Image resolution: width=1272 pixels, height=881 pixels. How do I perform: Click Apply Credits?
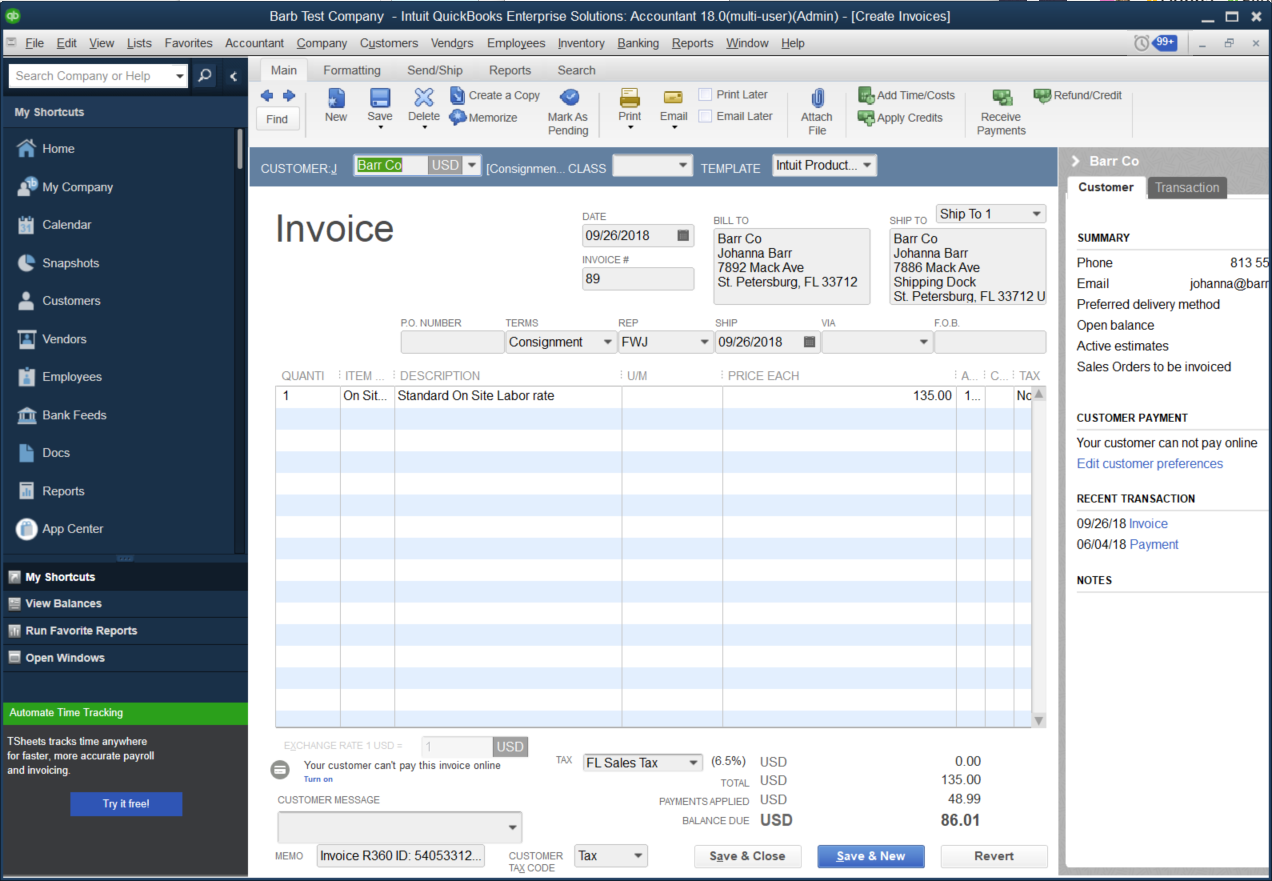[x=901, y=117]
